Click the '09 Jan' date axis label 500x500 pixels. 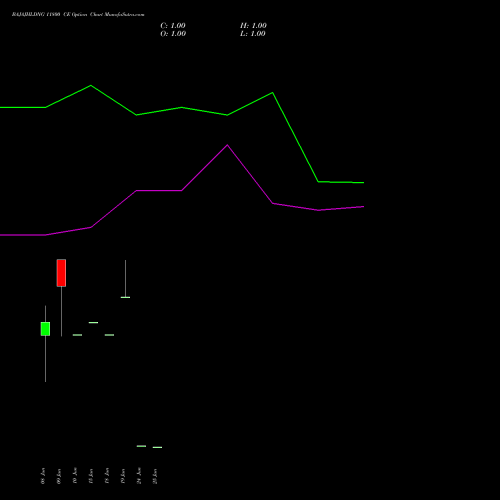click(x=59, y=476)
